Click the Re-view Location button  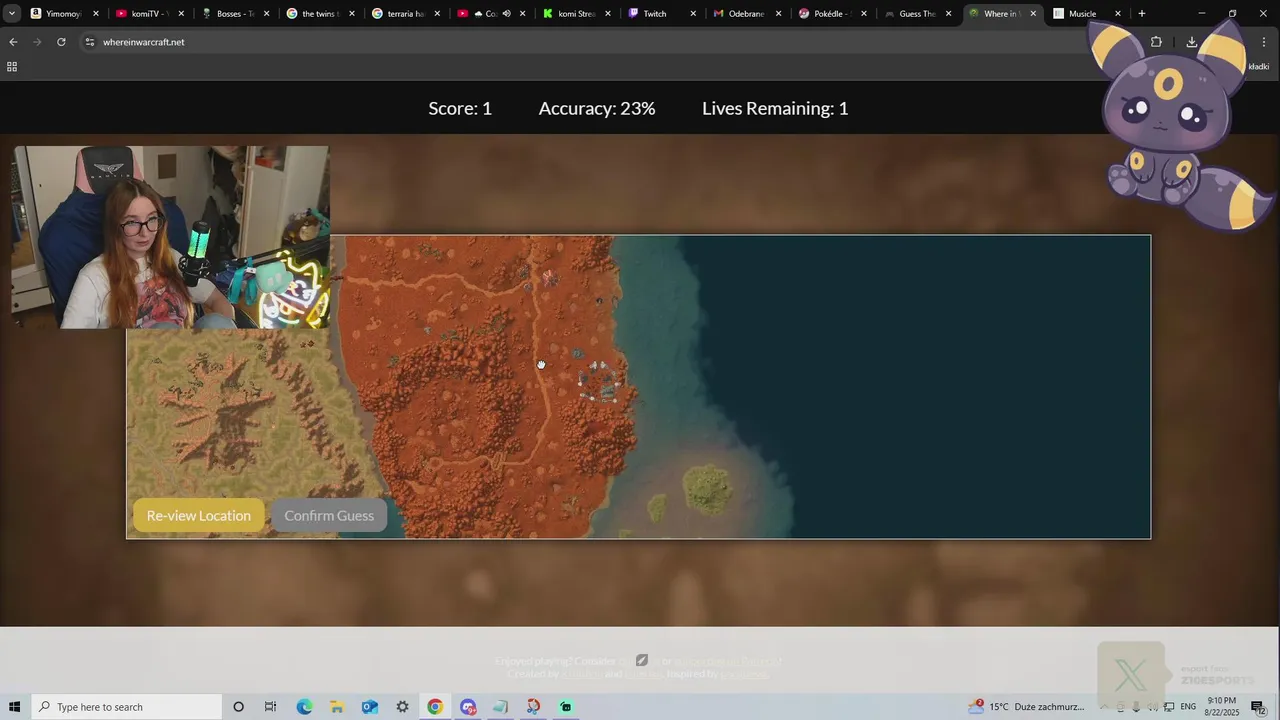point(198,515)
